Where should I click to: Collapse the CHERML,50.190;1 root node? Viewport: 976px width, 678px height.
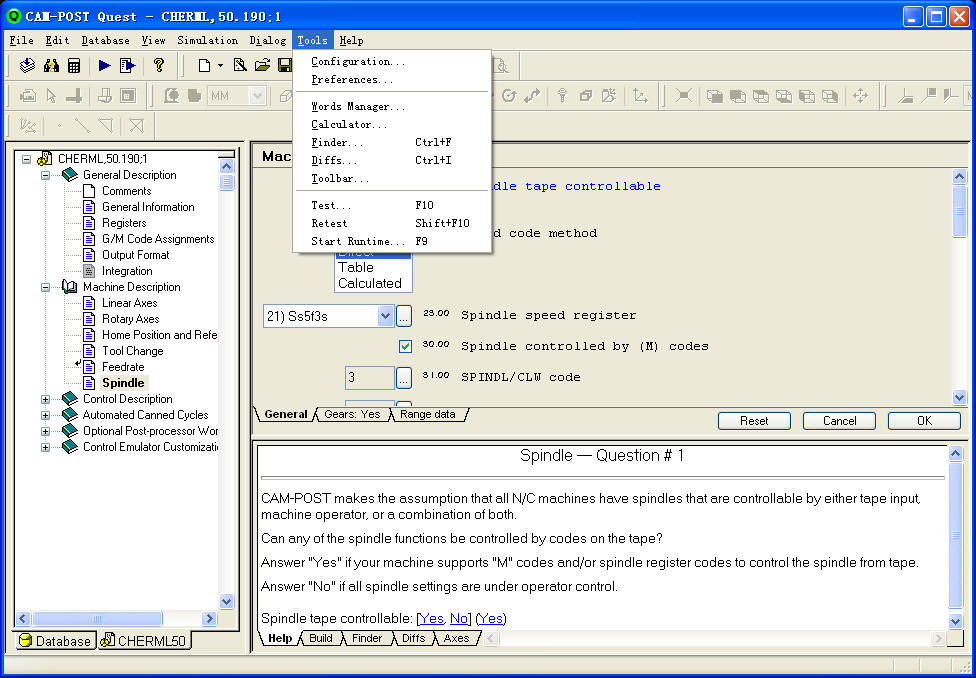[26, 159]
